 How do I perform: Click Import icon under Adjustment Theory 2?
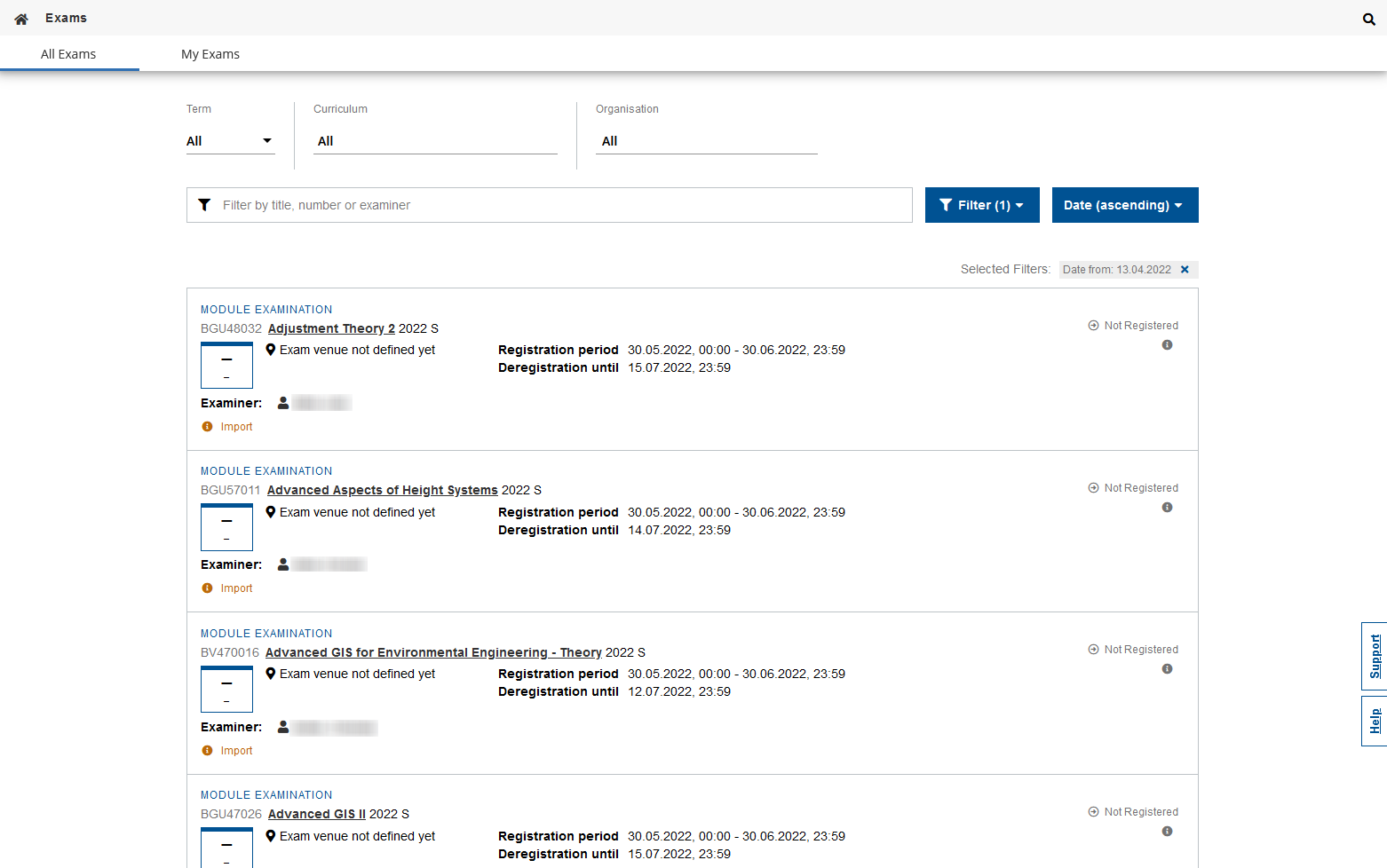(208, 427)
